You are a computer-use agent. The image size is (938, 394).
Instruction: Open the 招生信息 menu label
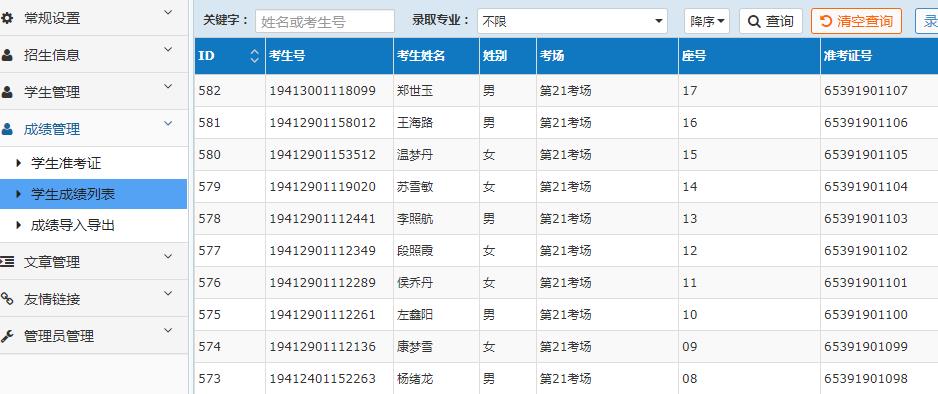tap(52, 56)
